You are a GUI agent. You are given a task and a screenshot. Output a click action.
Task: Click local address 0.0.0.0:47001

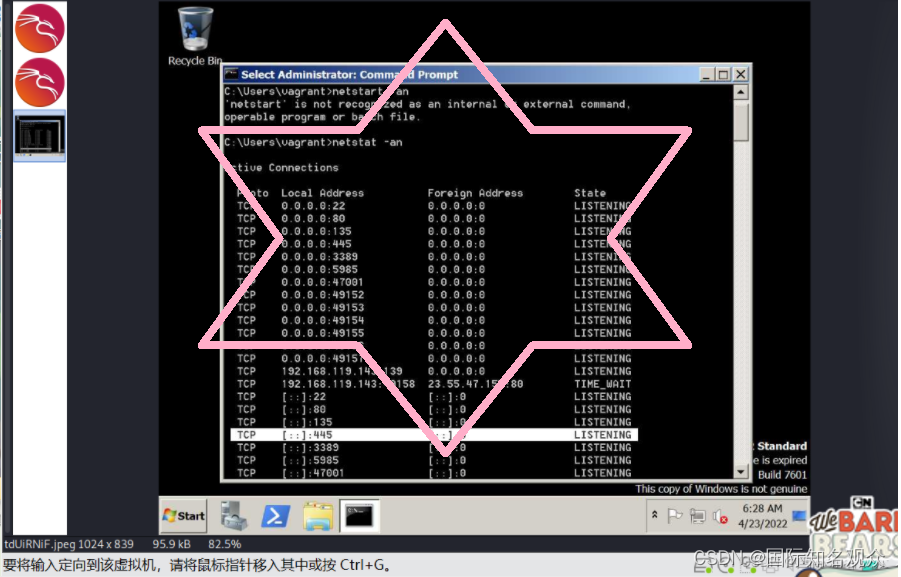pos(322,282)
